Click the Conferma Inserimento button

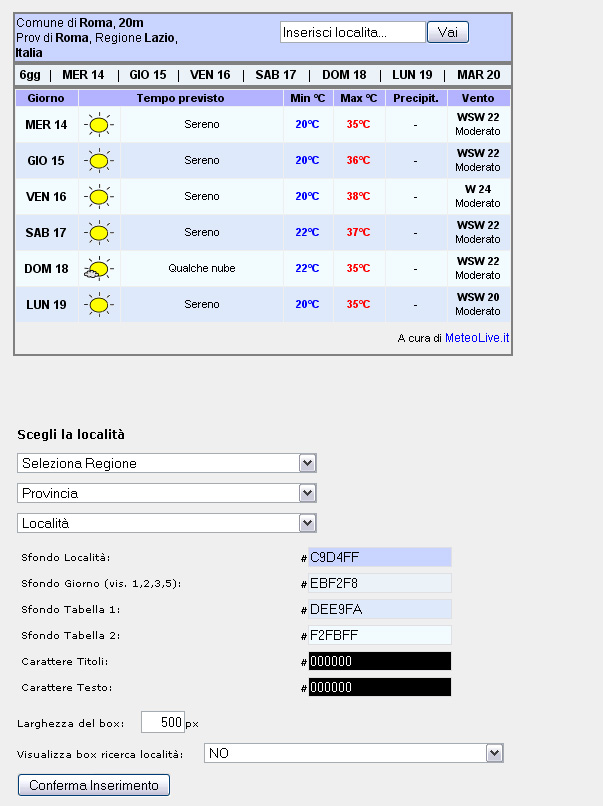(94, 785)
